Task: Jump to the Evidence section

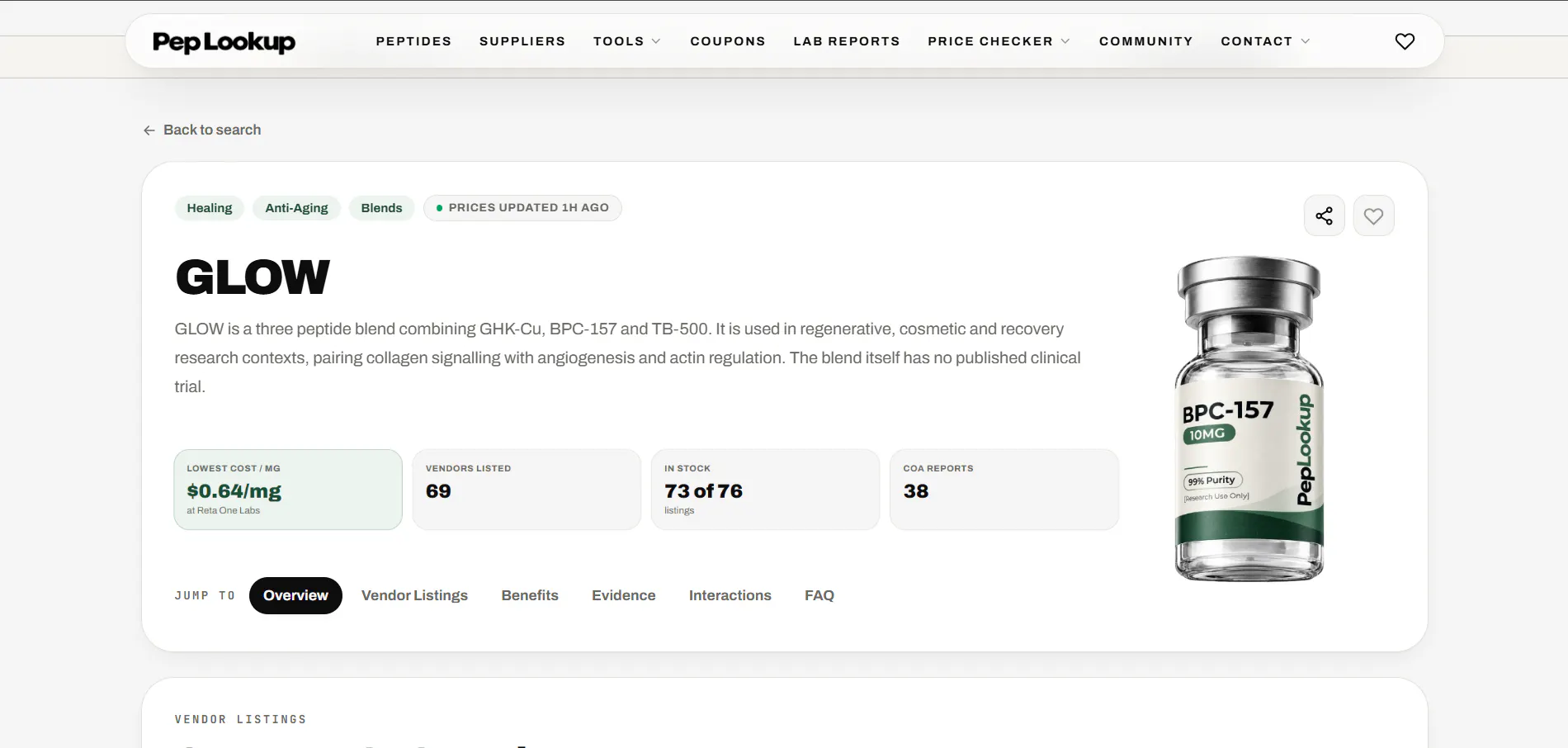Action: tap(624, 595)
